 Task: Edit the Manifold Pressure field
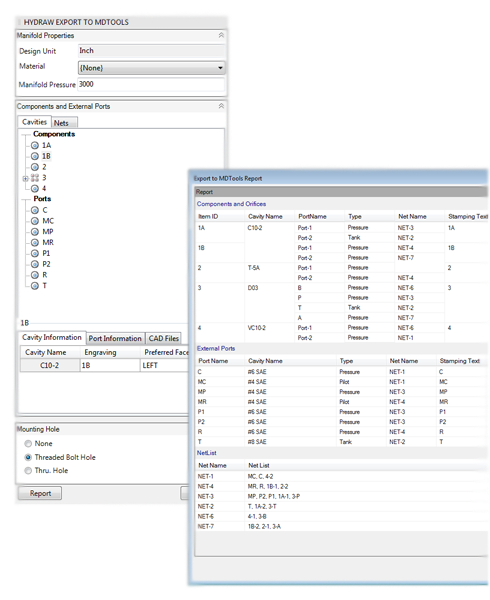pyautogui.click(x=151, y=84)
